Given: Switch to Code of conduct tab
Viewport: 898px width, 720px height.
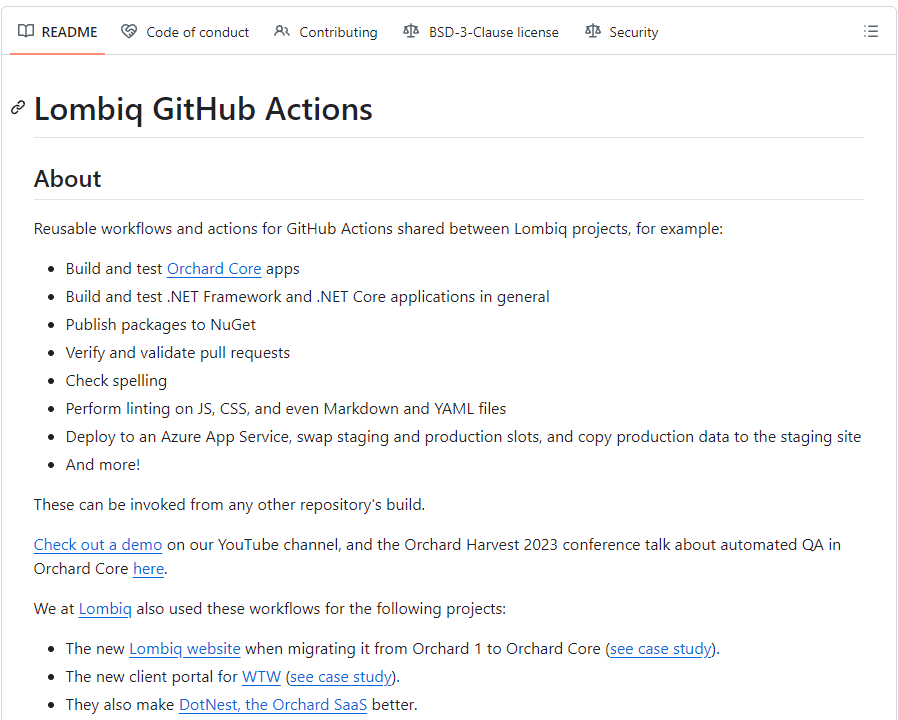Looking at the screenshot, I should (185, 32).
